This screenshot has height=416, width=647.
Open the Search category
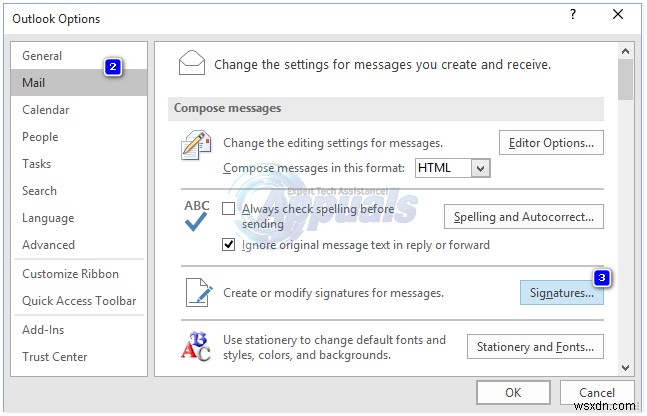(x=79, y=191)
